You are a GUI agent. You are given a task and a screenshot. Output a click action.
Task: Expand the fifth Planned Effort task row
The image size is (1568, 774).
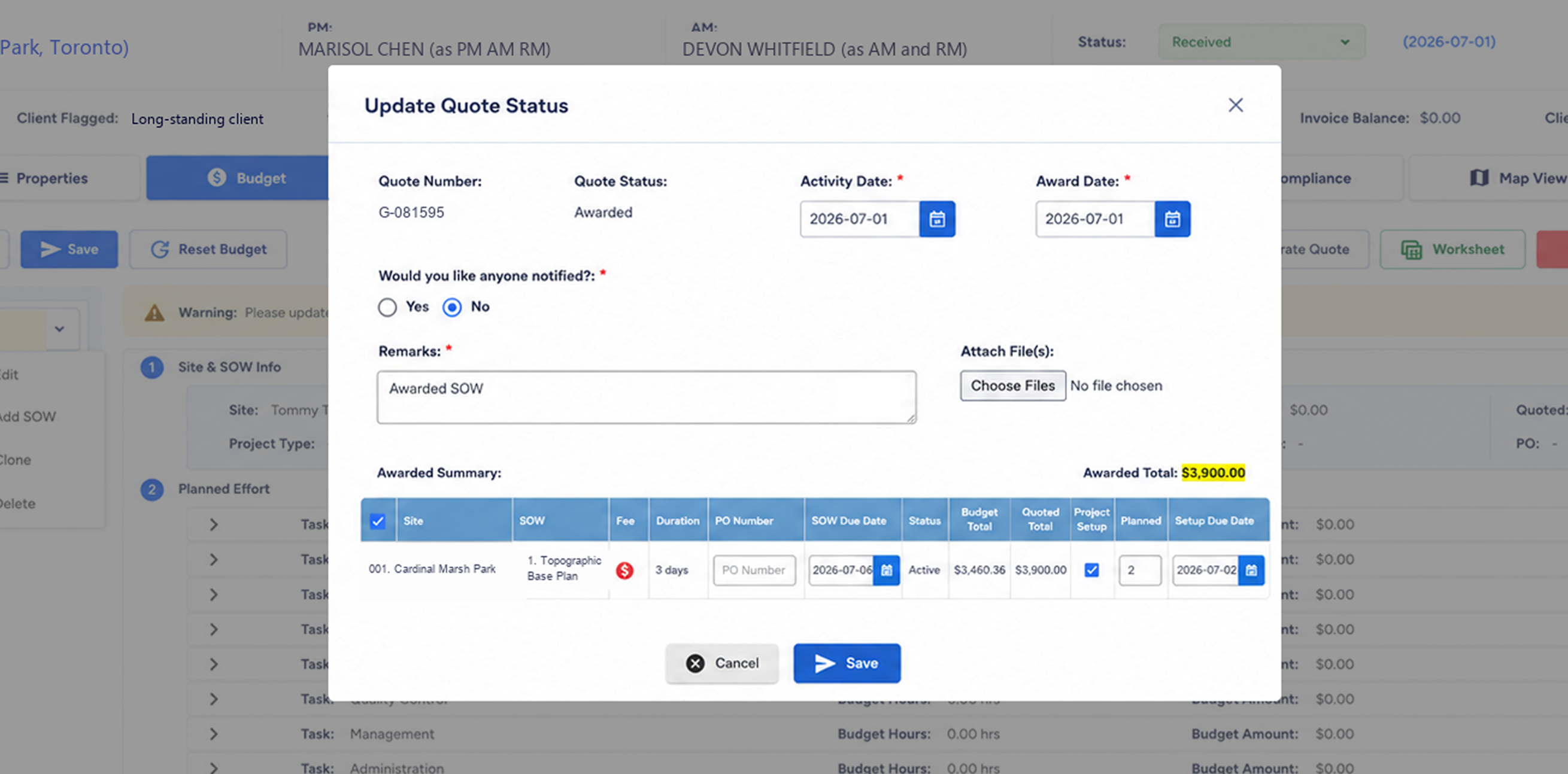click(213, 664)
